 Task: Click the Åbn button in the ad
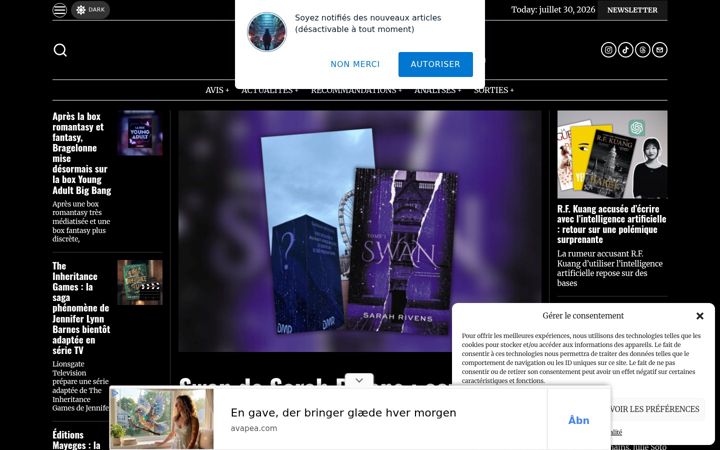579,420
